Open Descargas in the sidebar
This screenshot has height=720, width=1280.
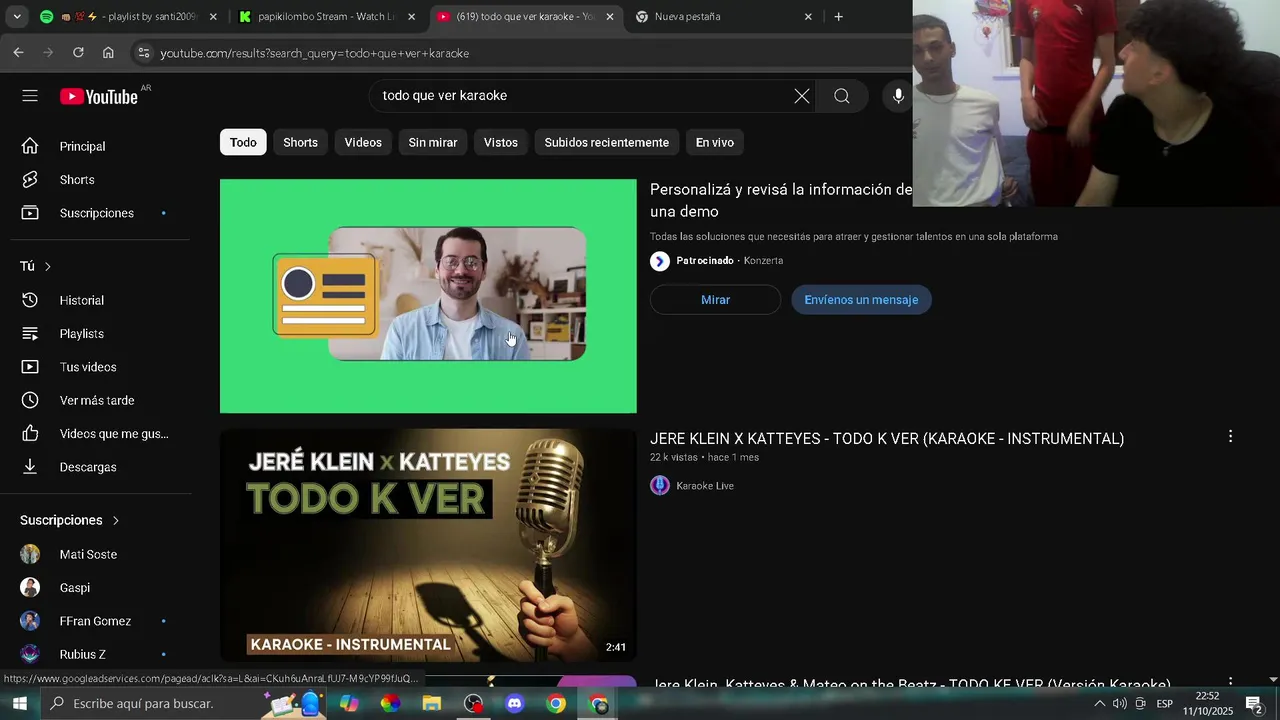coord(100,467)
